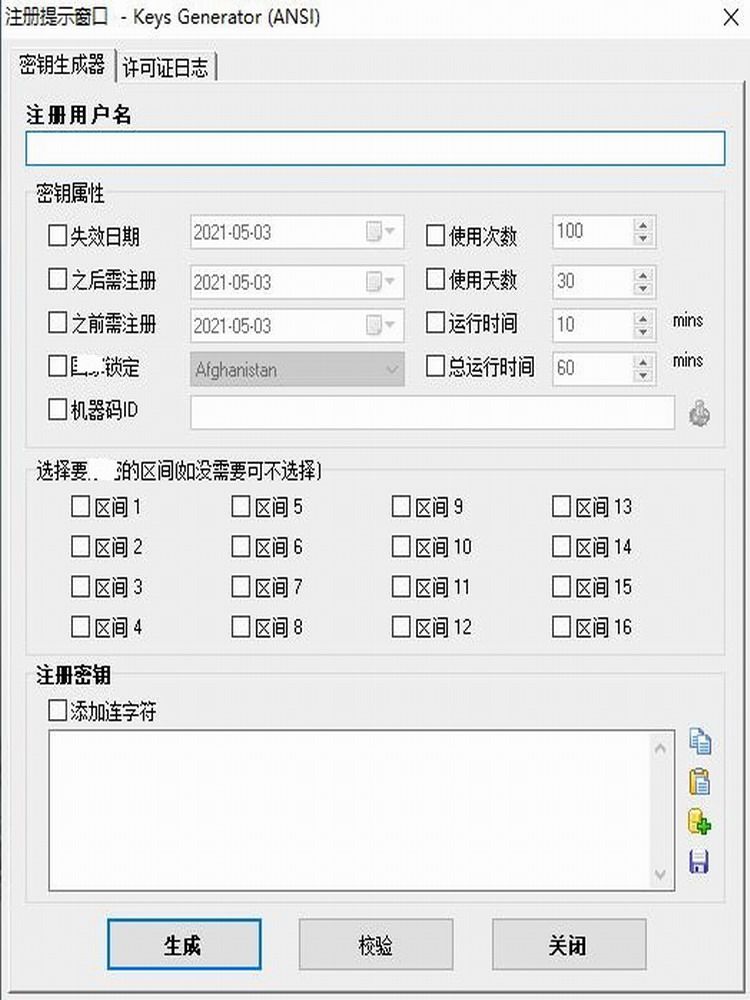Focus the 注册用户名 input field

[375, 149]
